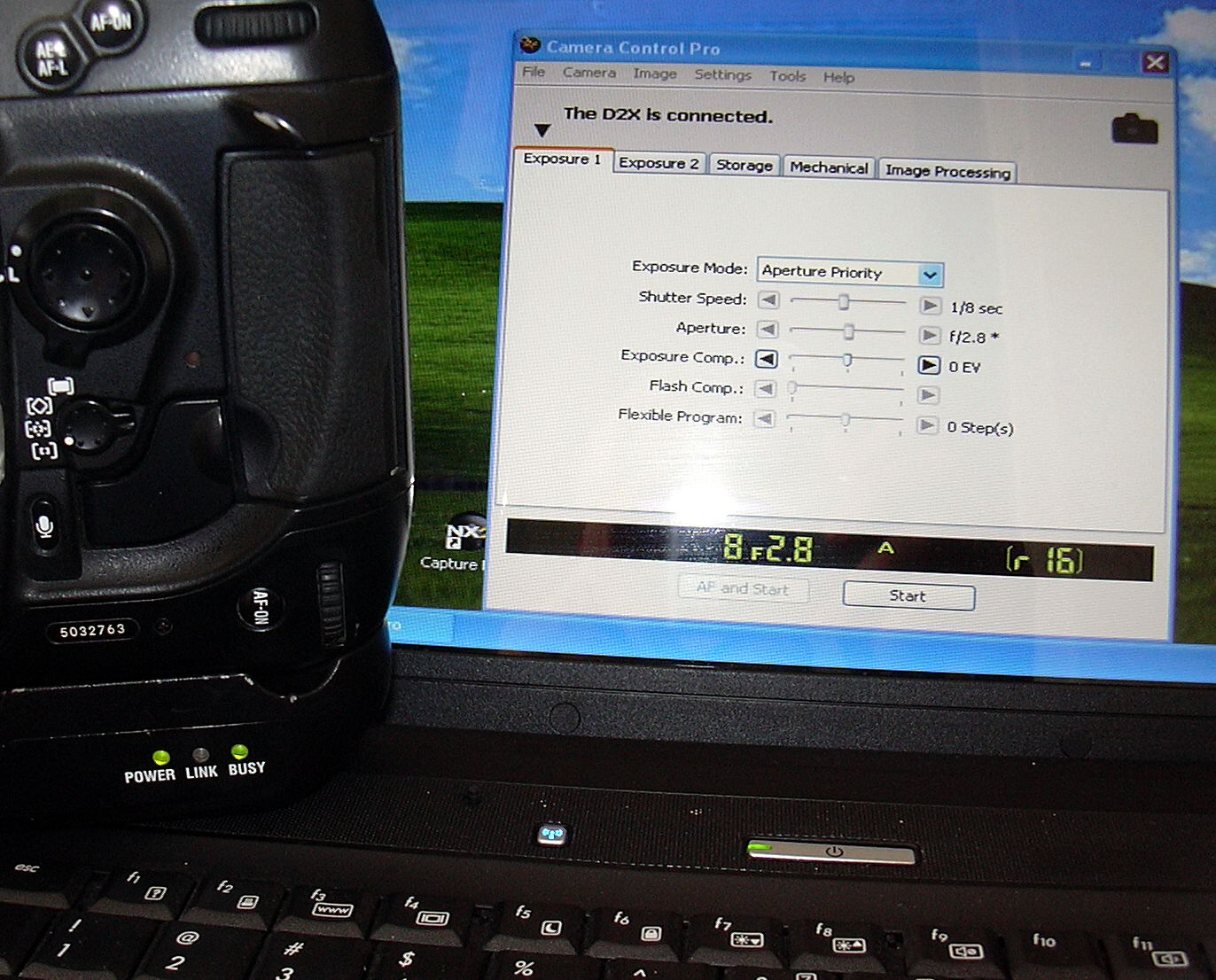Switch to the Exposure 2 tab
1216x980 pixels.
(x=659, y=163)
